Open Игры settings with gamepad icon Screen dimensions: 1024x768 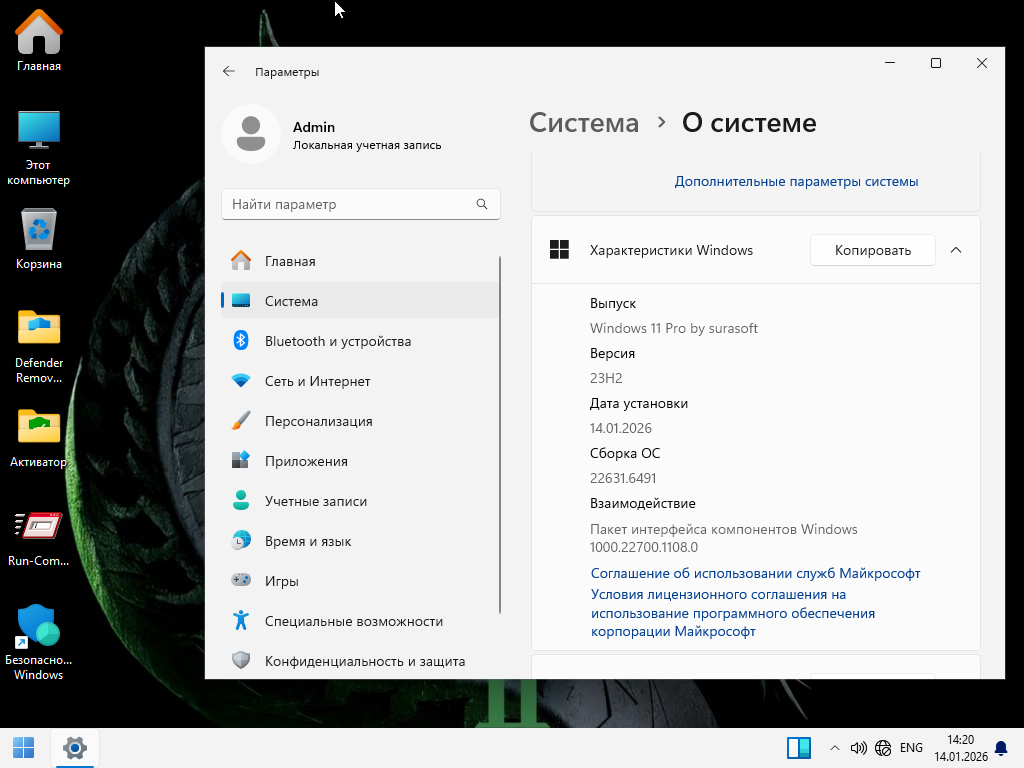281,581
